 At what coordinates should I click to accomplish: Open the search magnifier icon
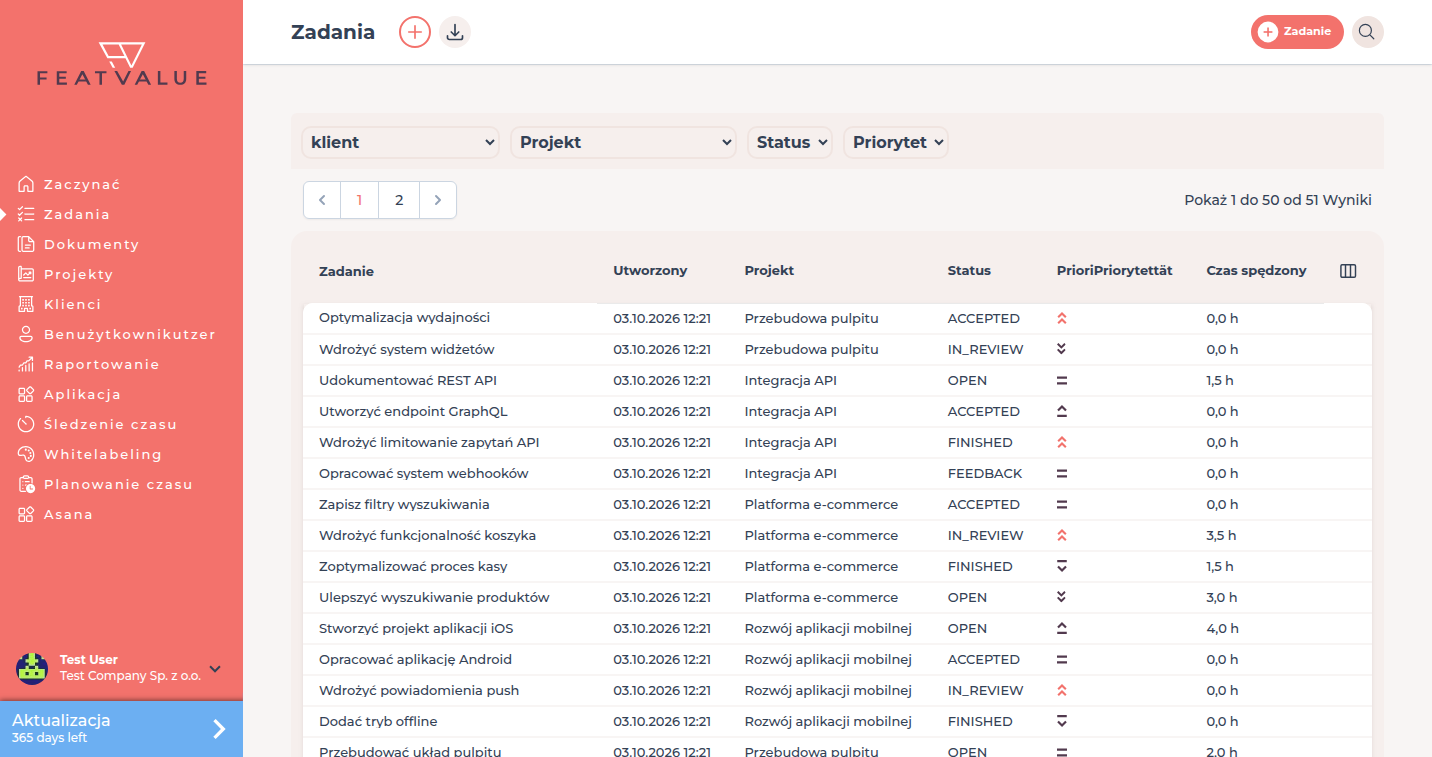(1367, 32)
